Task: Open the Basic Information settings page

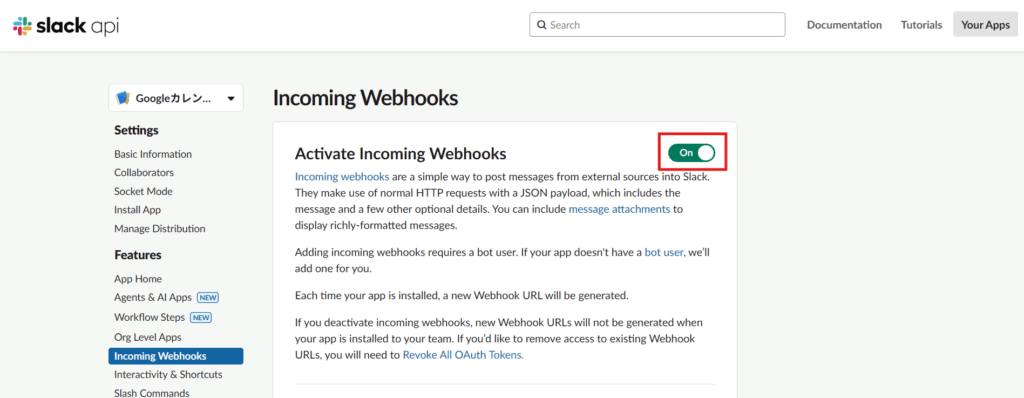Action: 153,154
